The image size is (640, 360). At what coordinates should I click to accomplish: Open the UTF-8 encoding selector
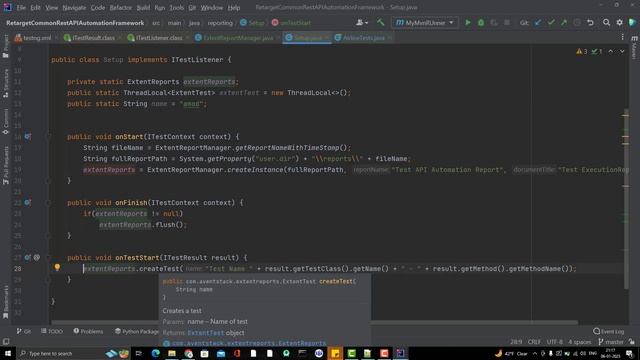[x=555, y=342]
